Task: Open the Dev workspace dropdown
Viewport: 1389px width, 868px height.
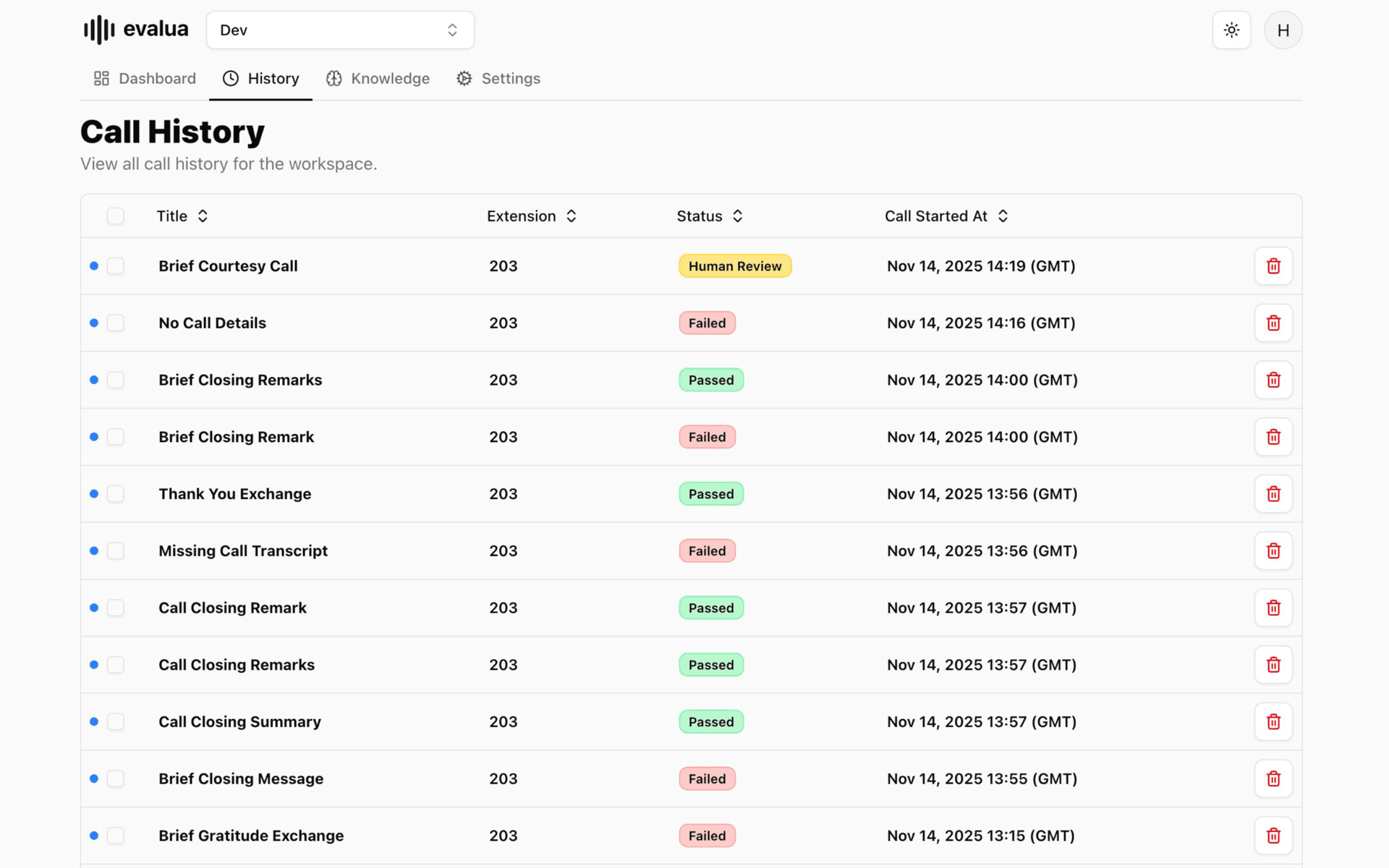Action: point(340,30)
